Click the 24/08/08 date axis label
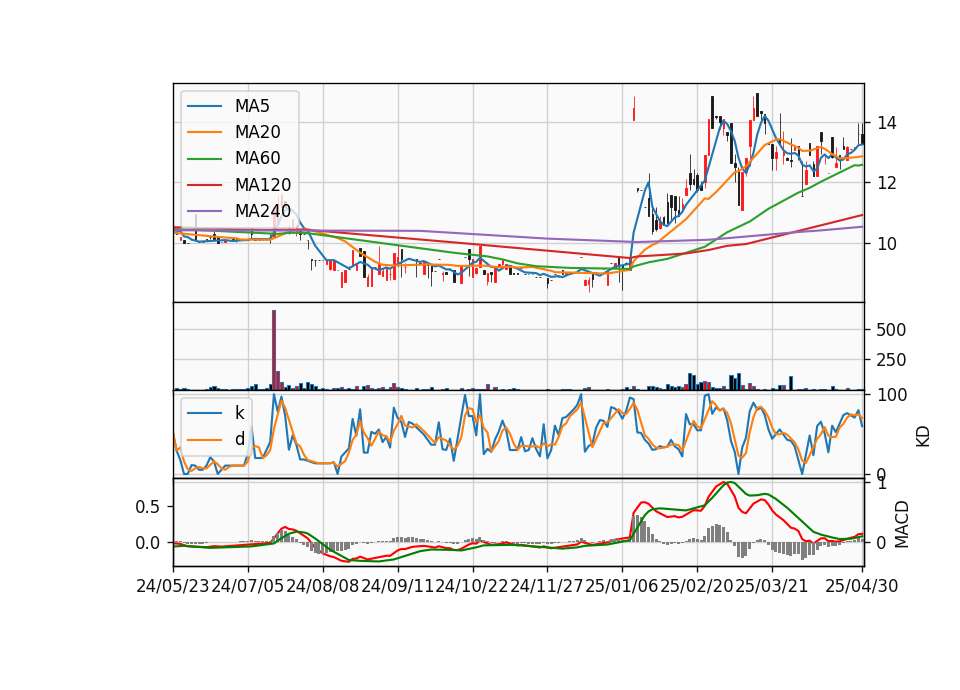The image size is (960, 690). [323, 587]
